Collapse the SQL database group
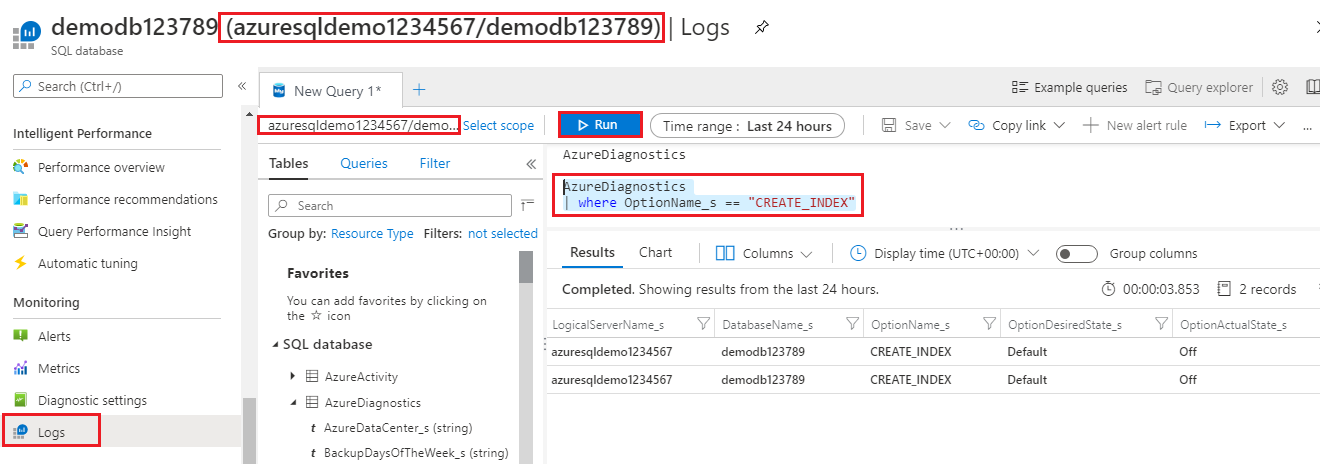This screenshot has height=465, width=1320. 276,345
